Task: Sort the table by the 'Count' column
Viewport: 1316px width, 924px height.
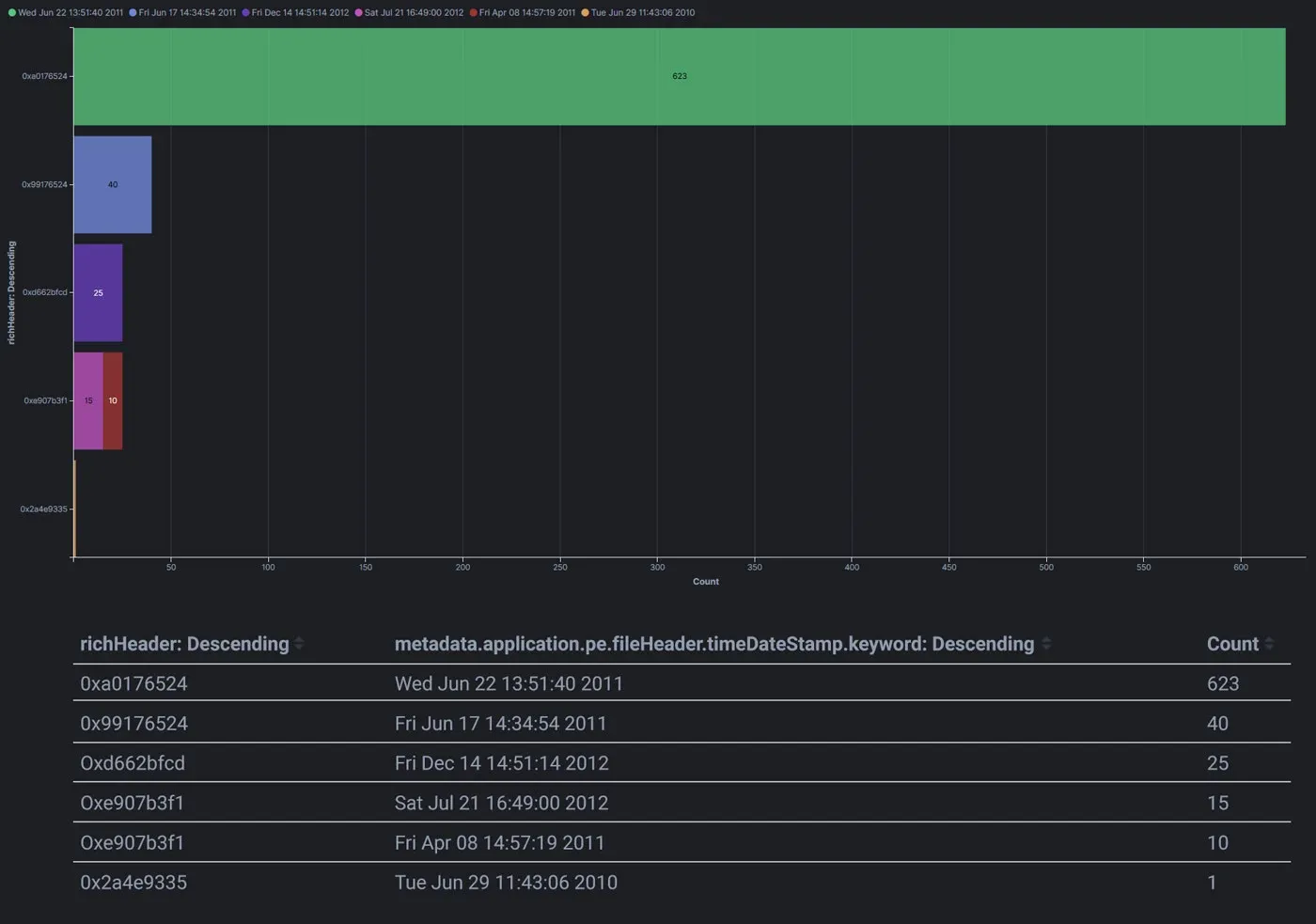Action: point(1235,643)
